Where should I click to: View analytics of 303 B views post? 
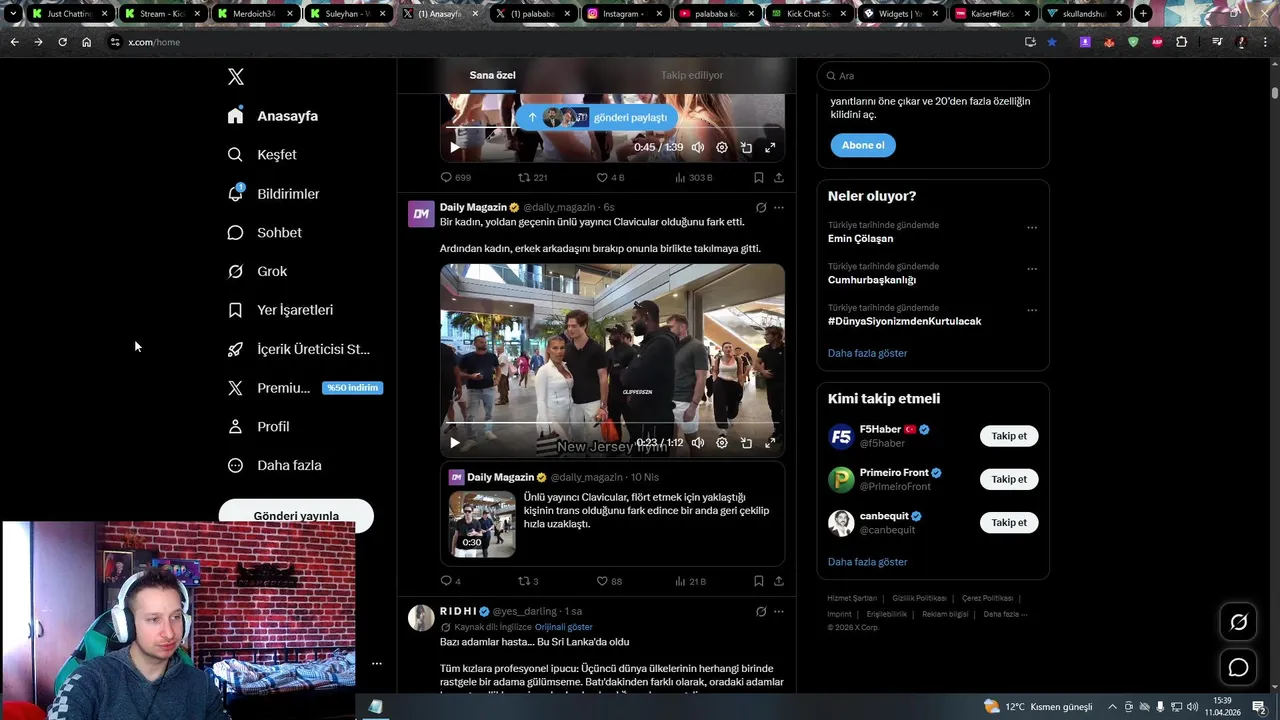693,177
